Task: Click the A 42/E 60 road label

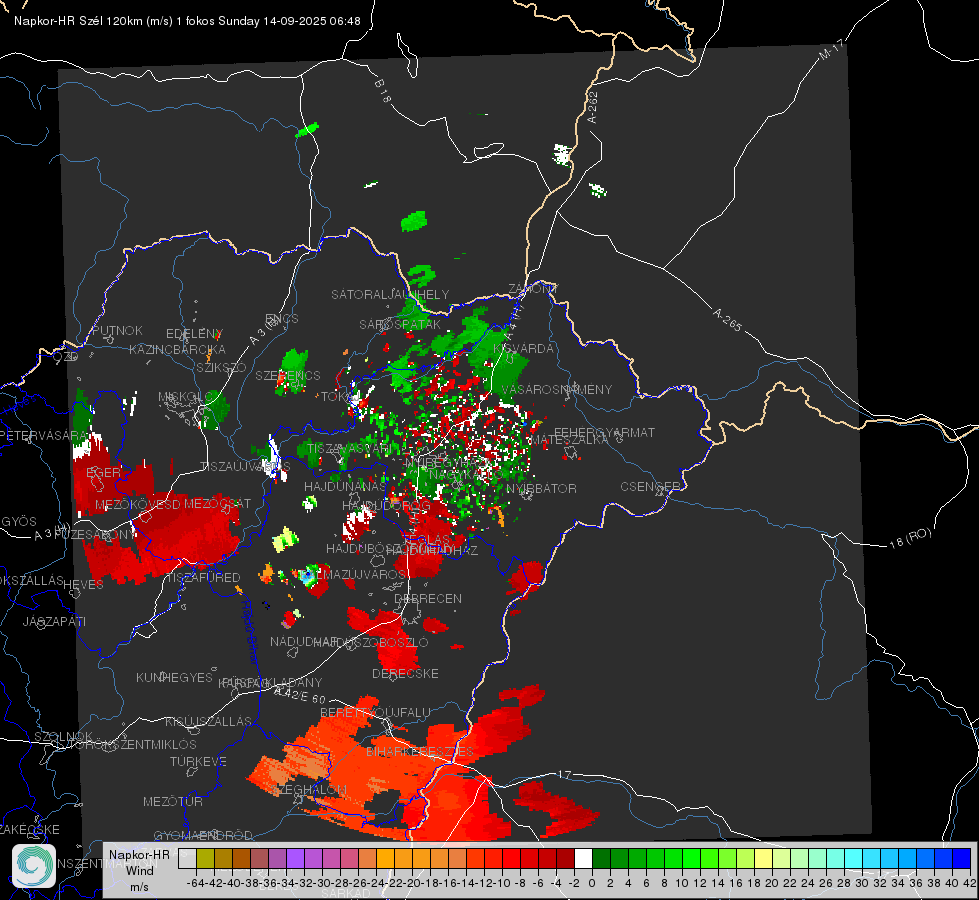Action: tap(300, 694)
